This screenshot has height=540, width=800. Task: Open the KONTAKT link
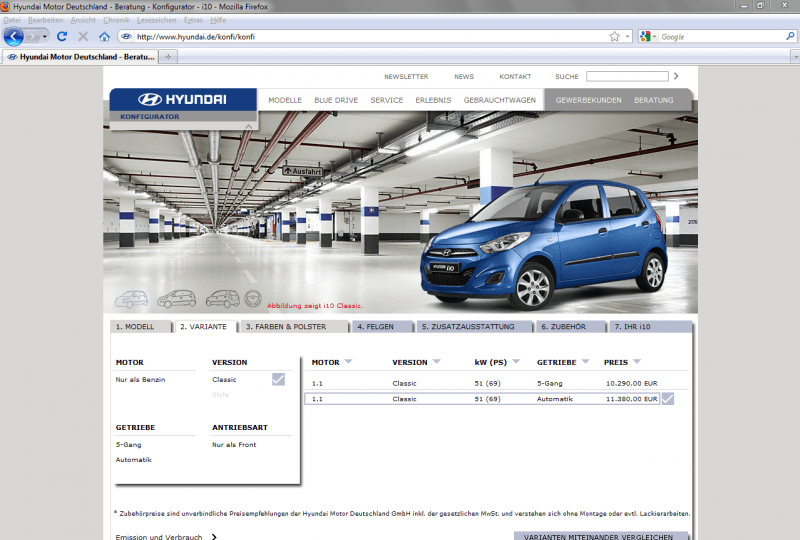click(515, 77)
